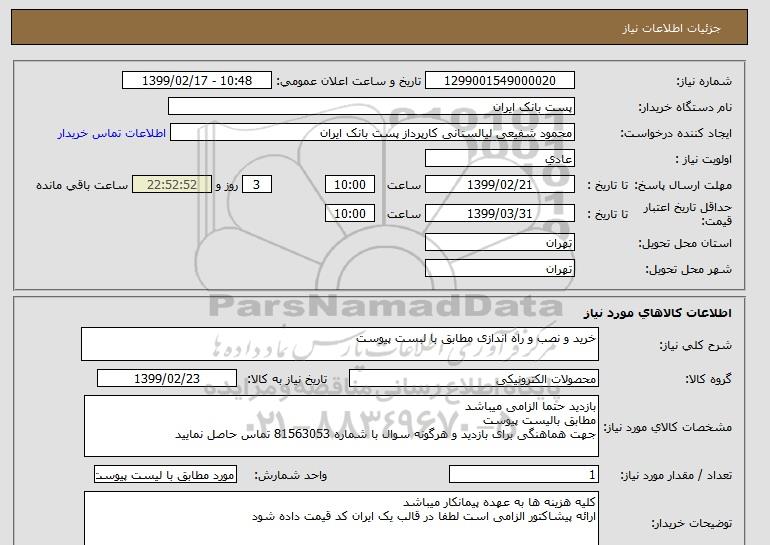The height and width of the screenshot is (545, 770).
Task: Click the label واحد شمارش
Action: tap(291, 475)
